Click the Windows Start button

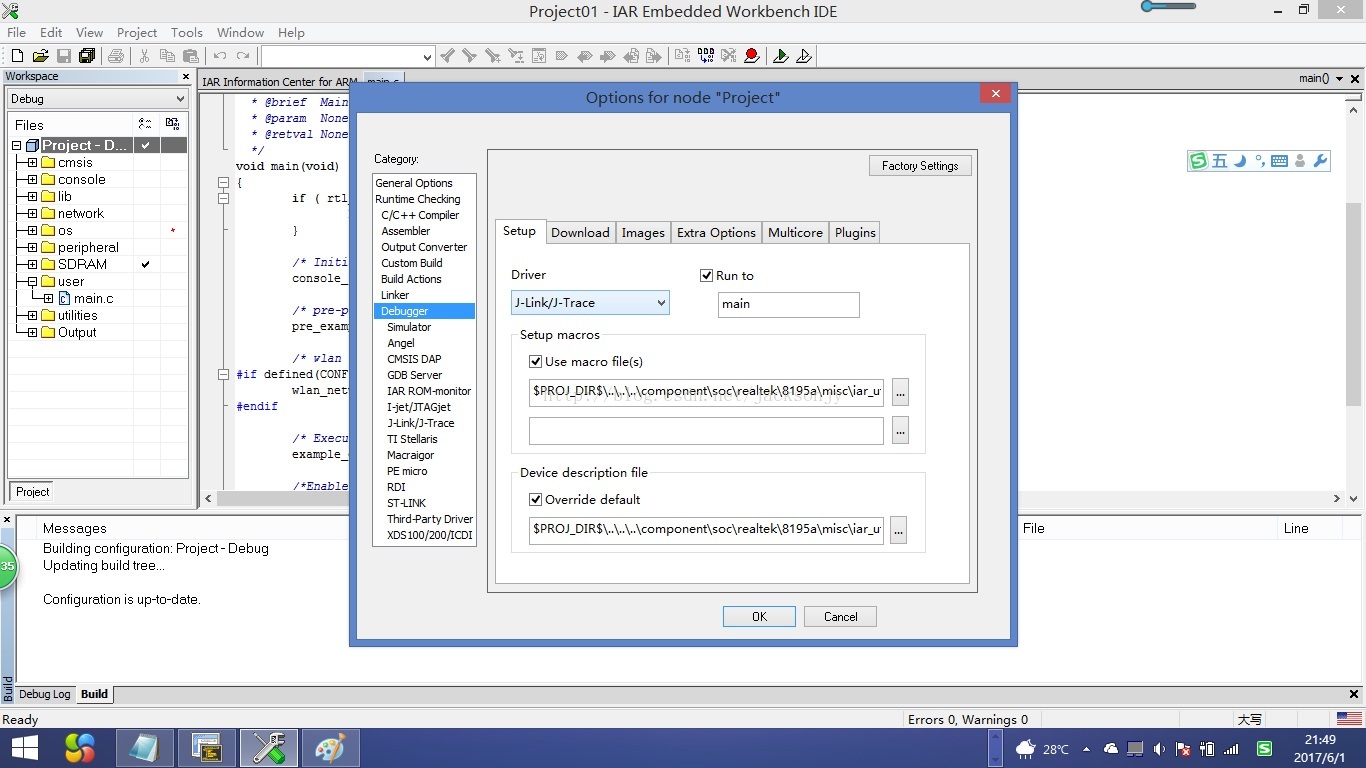pyautogui.click(x=25, y=748)
